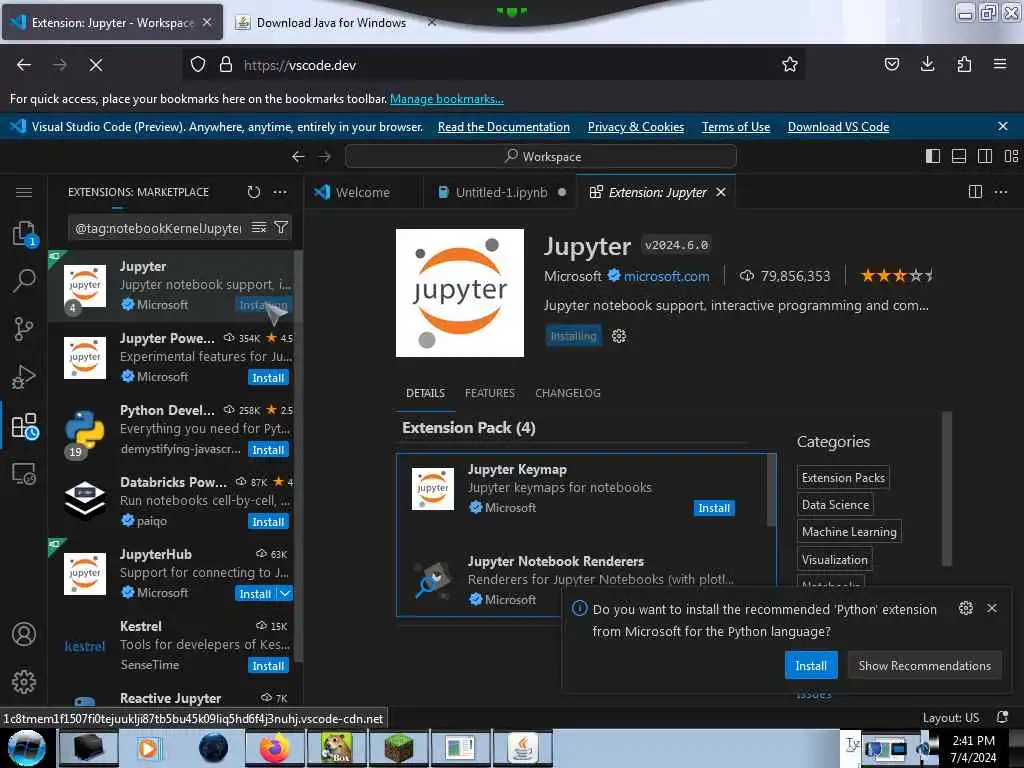Go back in VS Code navigation
The width and height of the screenshot is (1024, 768).
(x=298, y=157)
